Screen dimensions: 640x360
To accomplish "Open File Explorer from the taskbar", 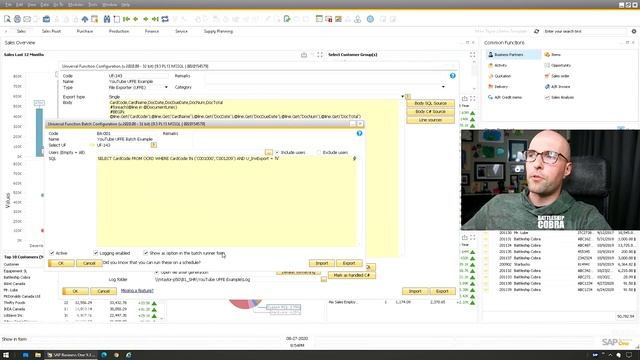I will click(x=38, y=355).
